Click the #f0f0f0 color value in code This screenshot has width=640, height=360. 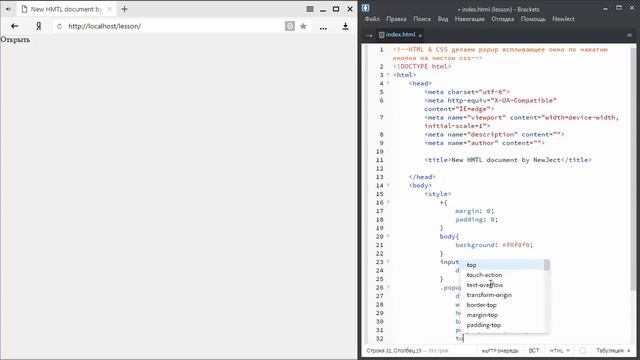tap(516, 245)
